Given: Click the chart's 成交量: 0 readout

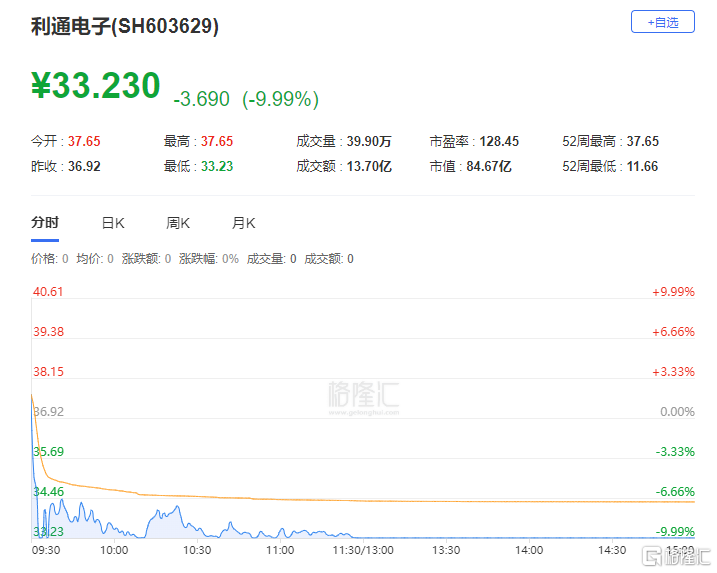Looking at the screenshot, I should (271, 259).
